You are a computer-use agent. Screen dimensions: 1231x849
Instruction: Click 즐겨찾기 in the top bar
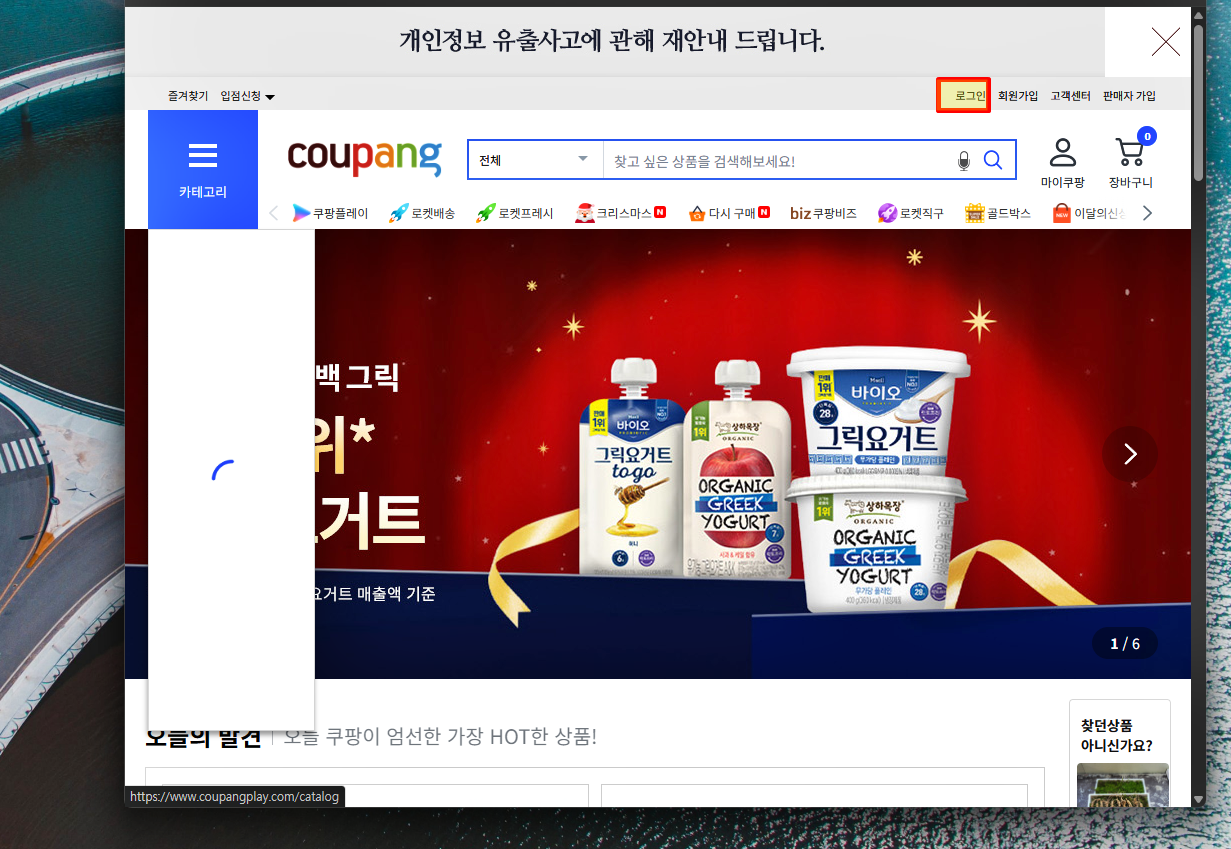pos(188,96)
